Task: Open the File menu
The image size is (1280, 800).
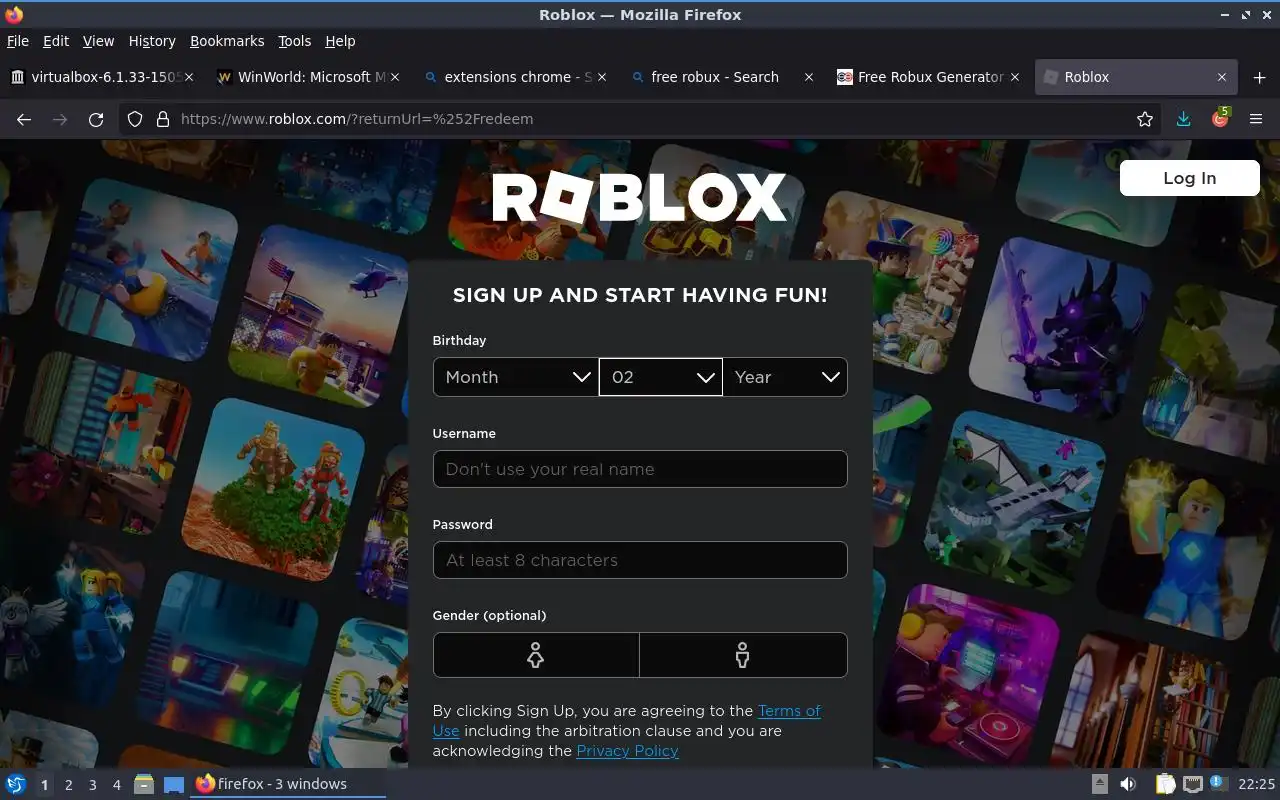Action: [x=18, y=41]
